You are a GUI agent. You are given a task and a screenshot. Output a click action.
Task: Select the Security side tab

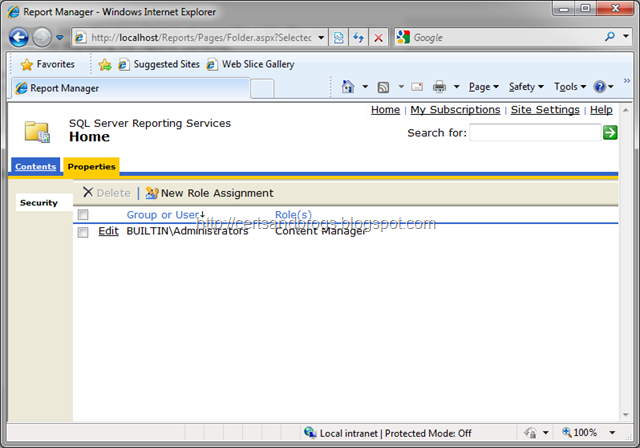tap(44, 202)
